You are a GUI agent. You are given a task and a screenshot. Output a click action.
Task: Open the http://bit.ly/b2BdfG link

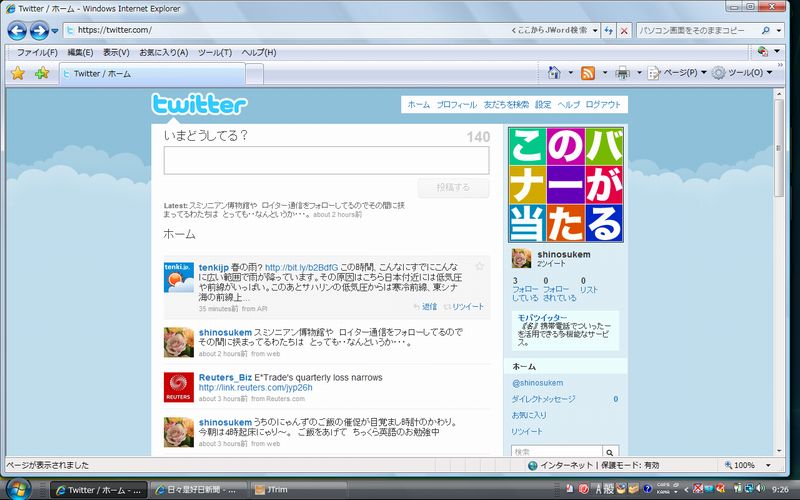point(302,267)
